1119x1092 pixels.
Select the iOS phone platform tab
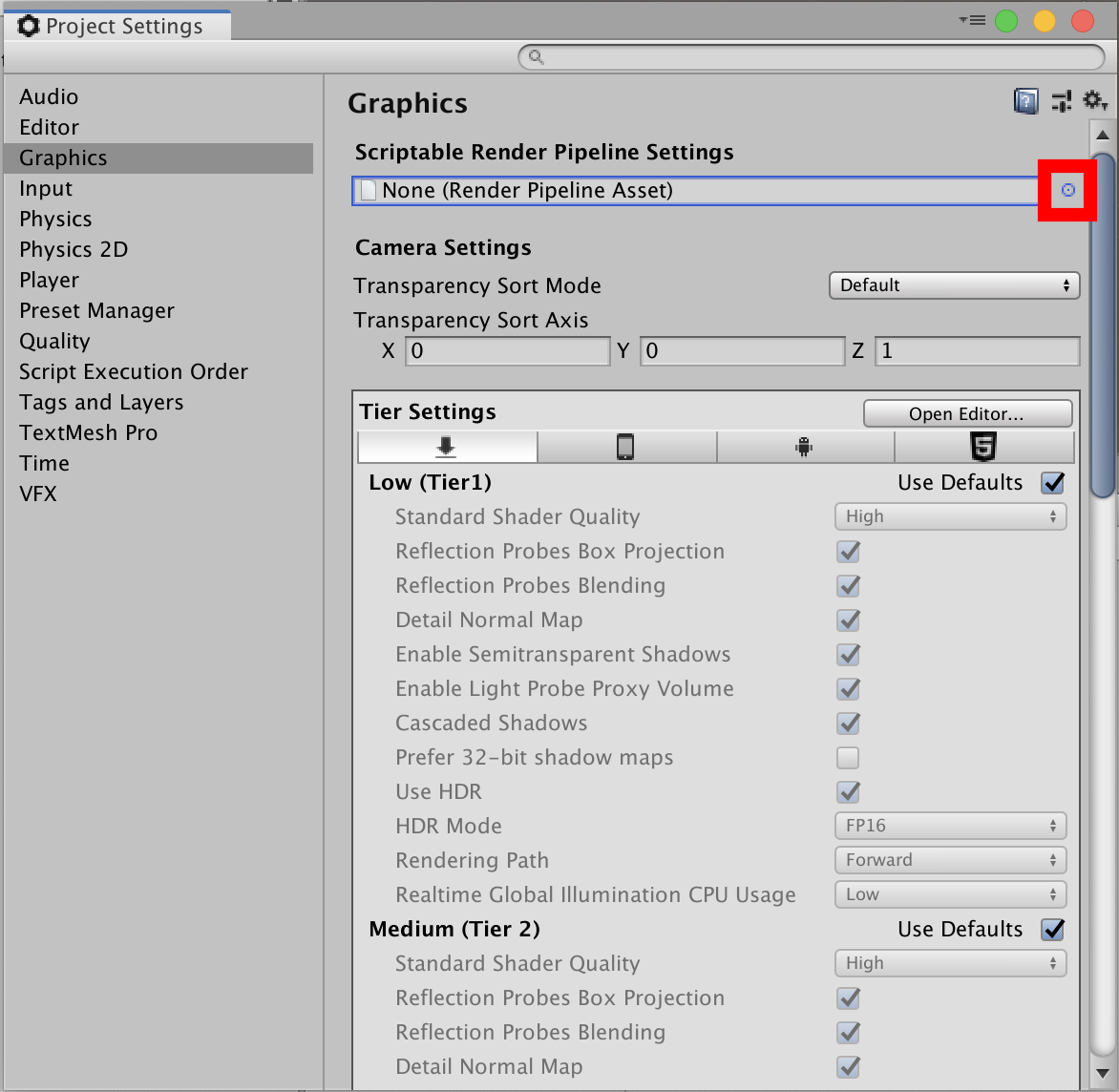tap(625, 447)
